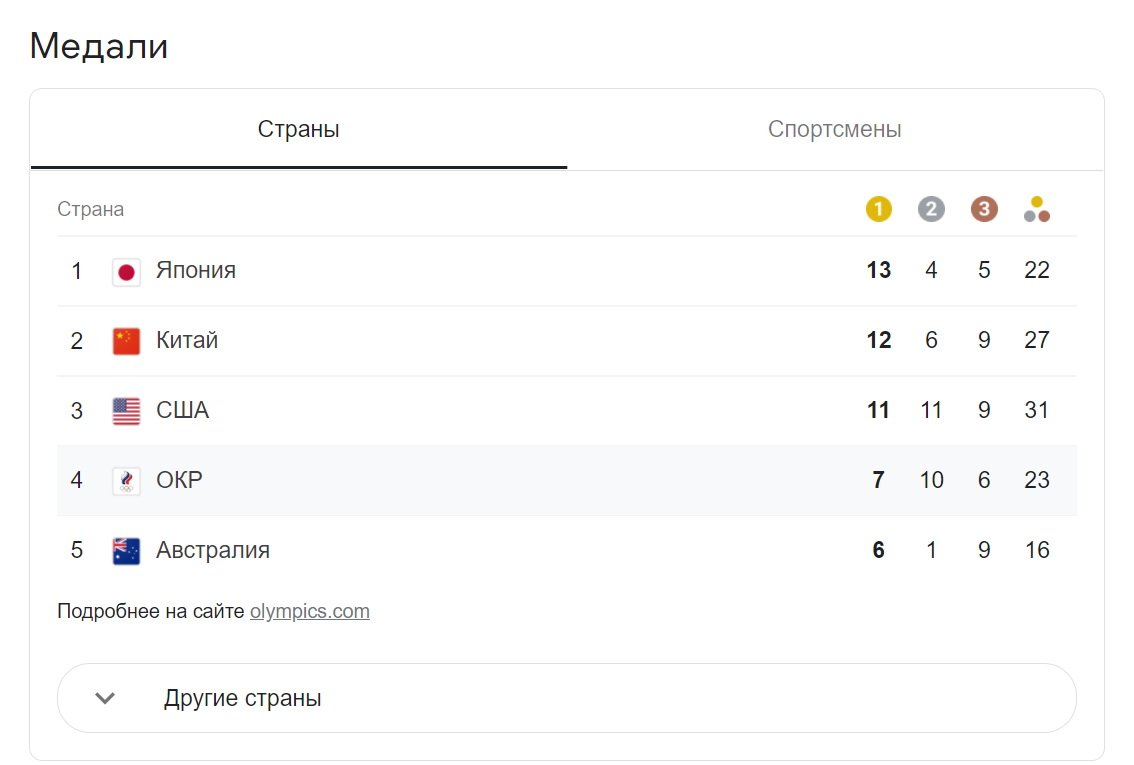Click the Медали heading
Viewport: 1134px width, 765px height.
[x=99, y=46]
